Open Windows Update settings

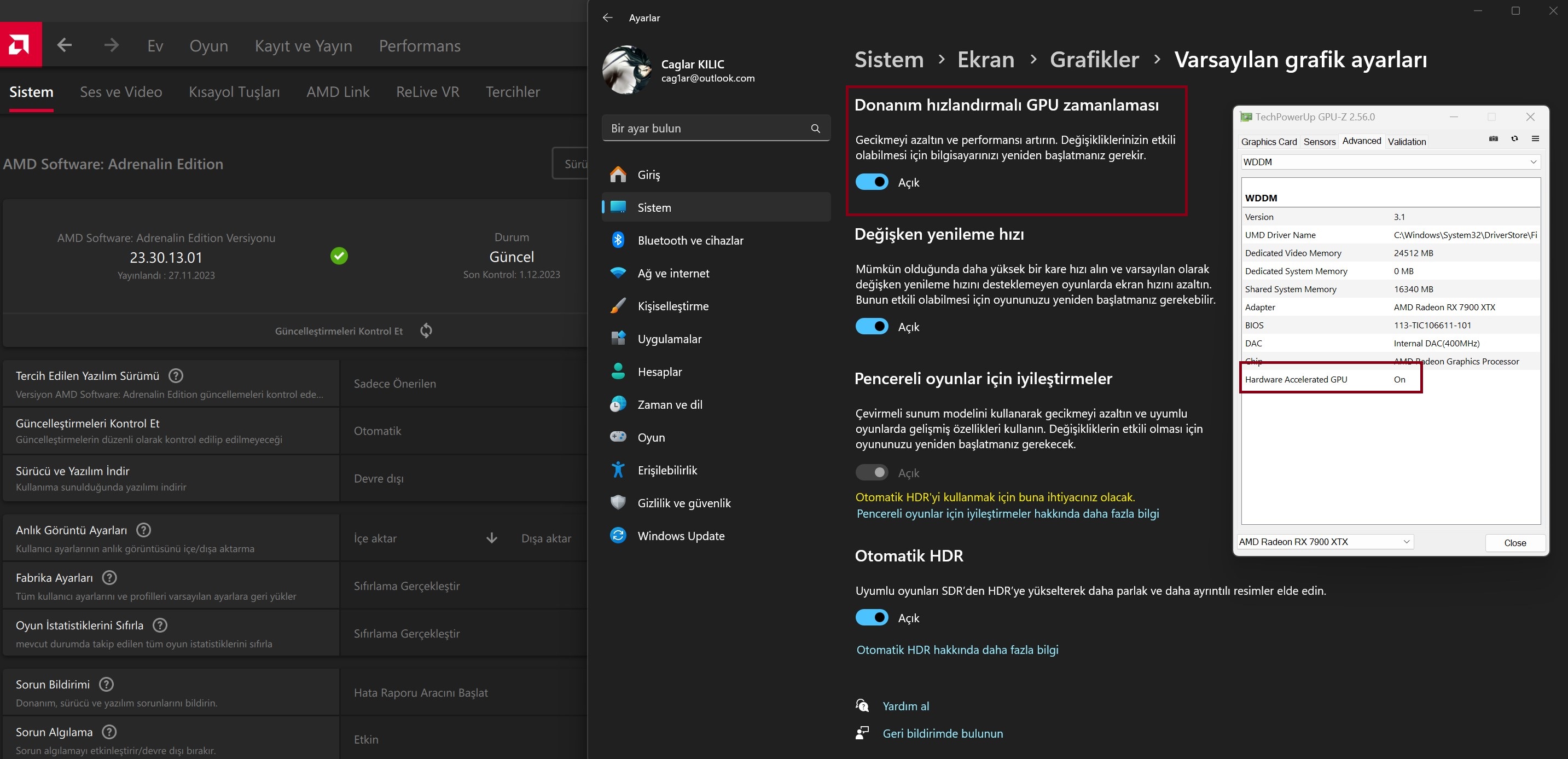[716, 536]
